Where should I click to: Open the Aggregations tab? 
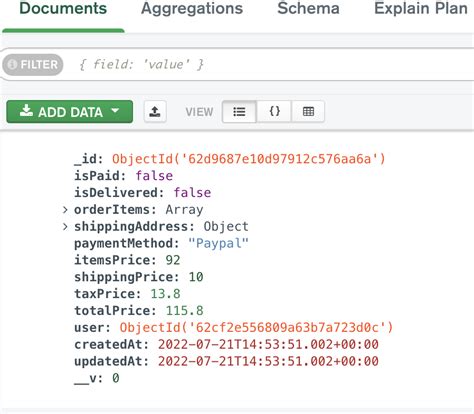click(x=192, y=9)
